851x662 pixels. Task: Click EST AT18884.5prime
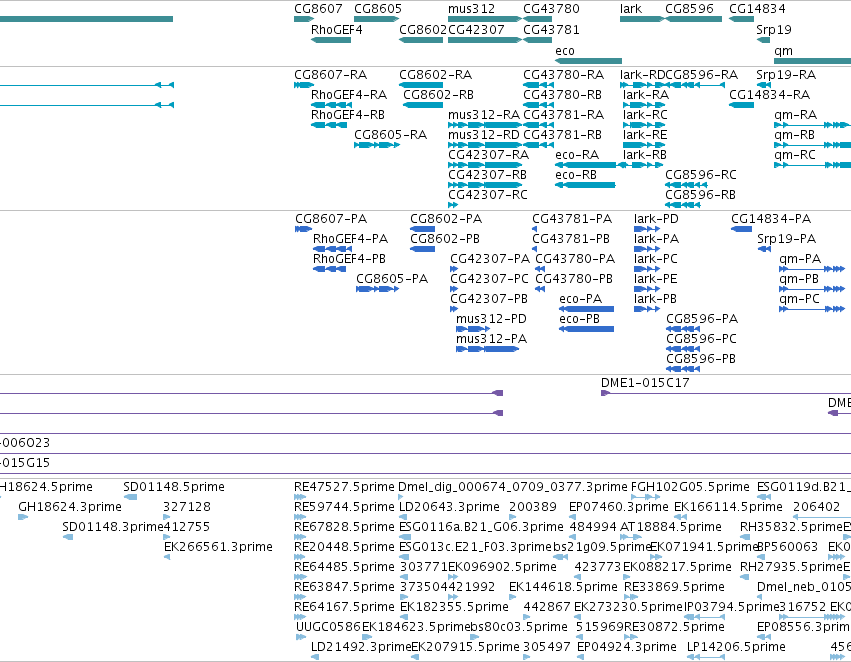tap(629, 537)
